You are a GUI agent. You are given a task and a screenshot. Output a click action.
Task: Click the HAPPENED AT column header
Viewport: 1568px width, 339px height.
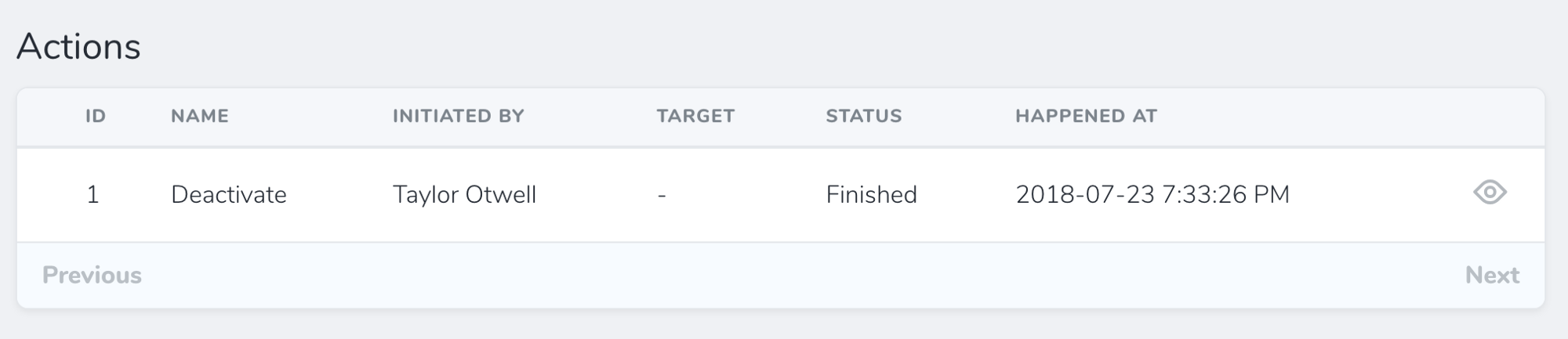(1086, 116)
